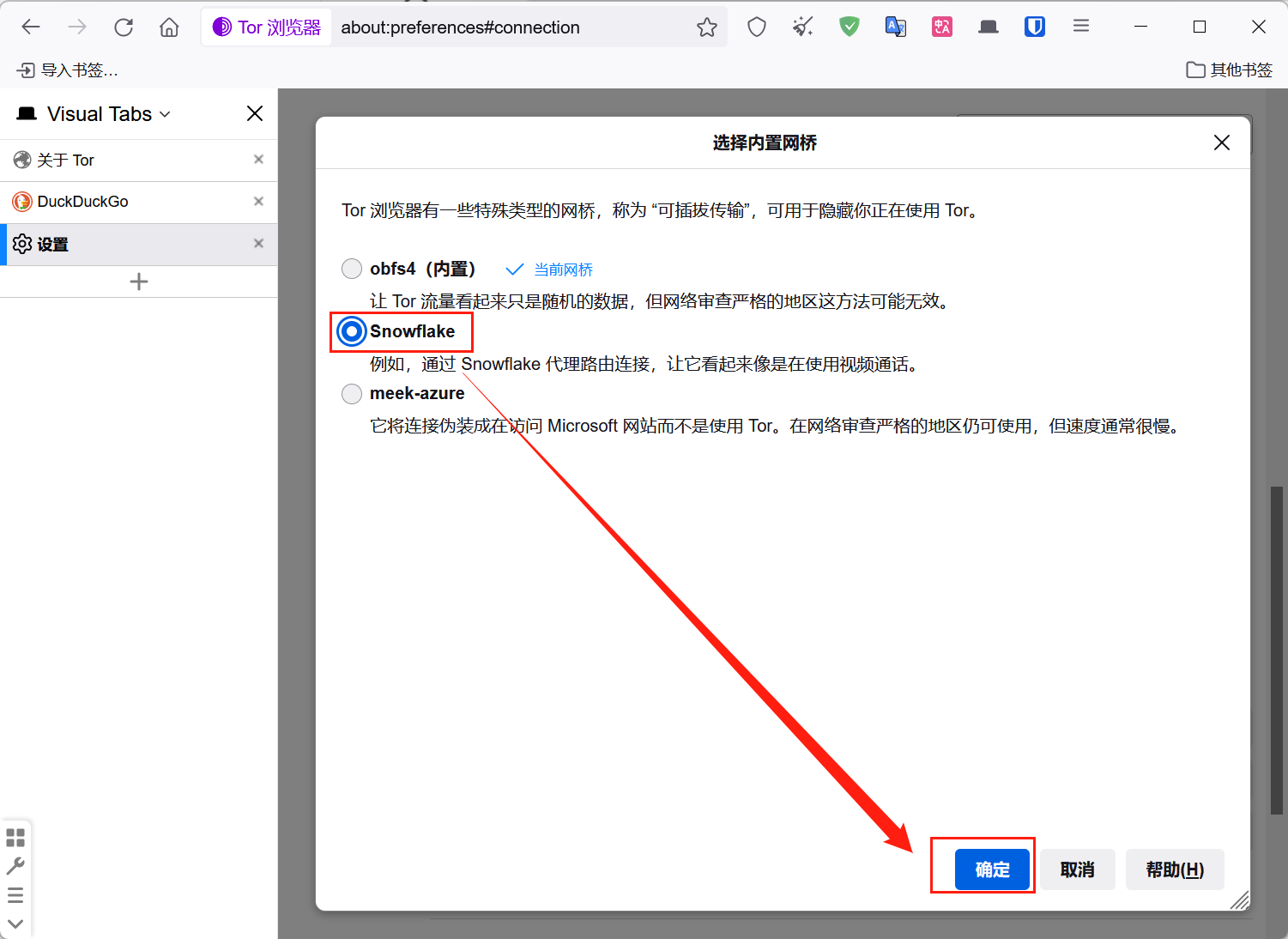Close the 选择内置网桥 dialog
Viewport: 1288px width, 939px height.
click(x=1222, y=142)
